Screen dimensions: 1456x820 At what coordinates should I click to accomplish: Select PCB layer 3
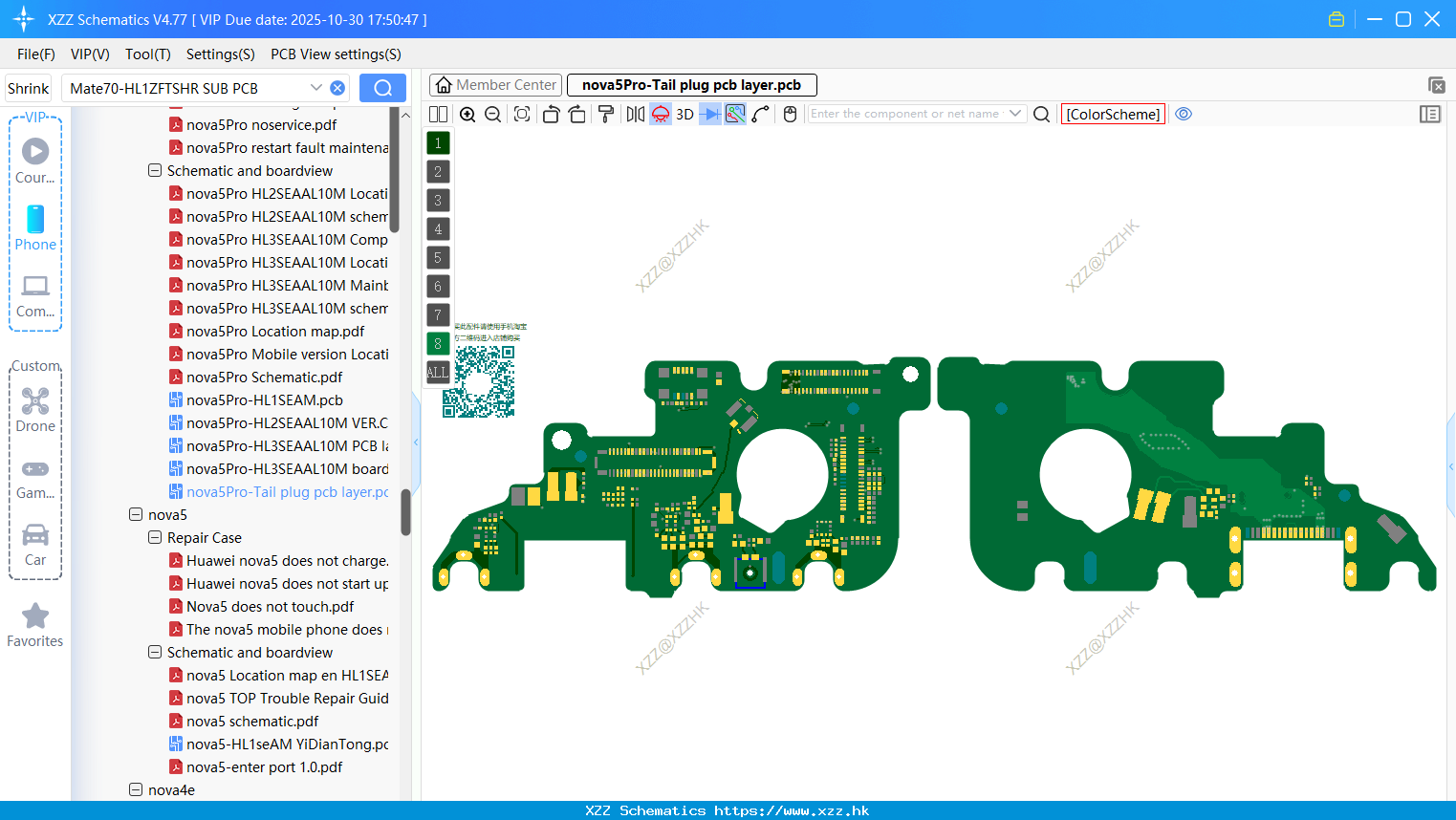(x=438, y=200)
